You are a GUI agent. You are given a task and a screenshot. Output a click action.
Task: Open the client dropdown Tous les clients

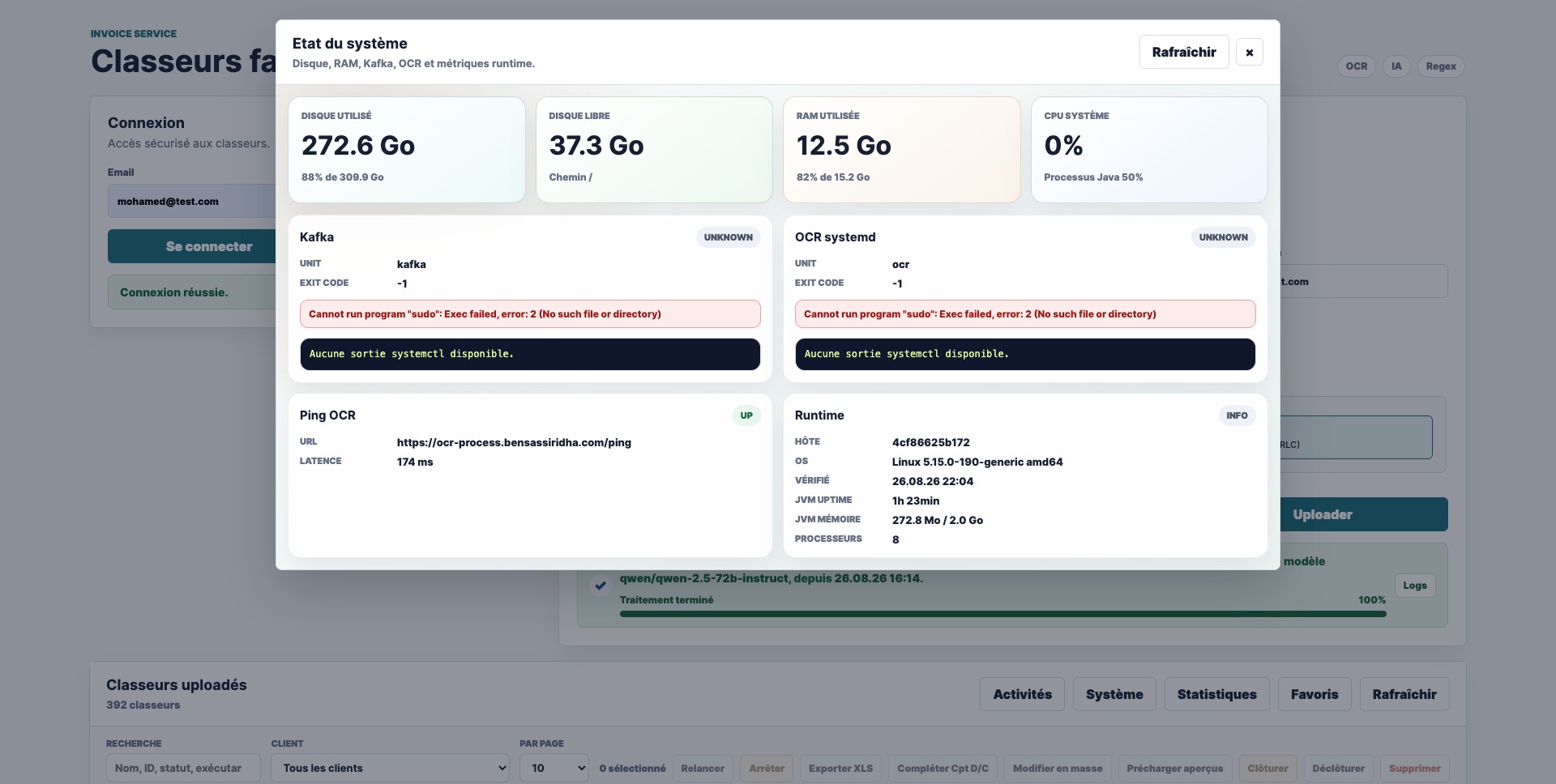pos(391,768)
